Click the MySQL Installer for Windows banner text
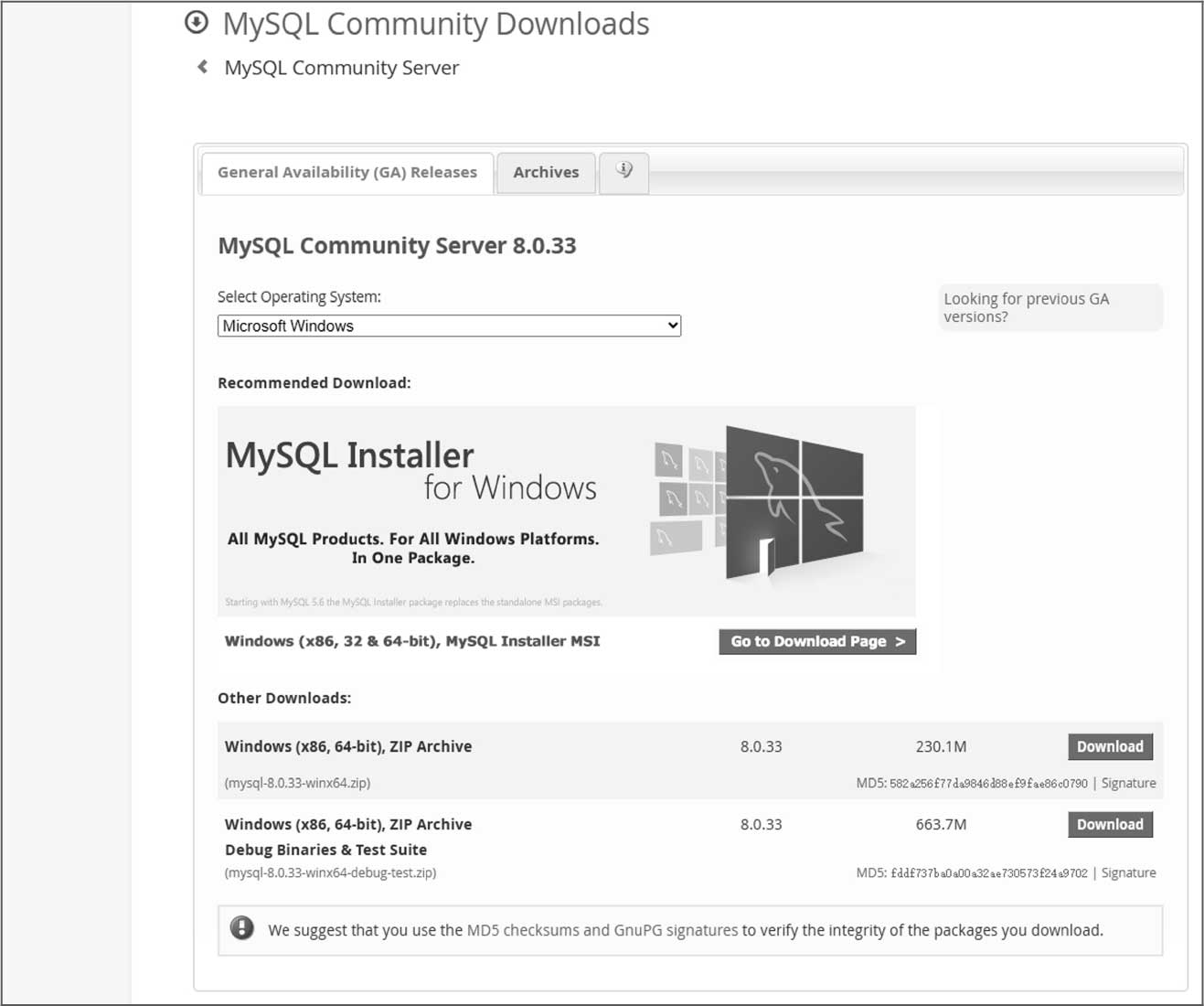 411,471
